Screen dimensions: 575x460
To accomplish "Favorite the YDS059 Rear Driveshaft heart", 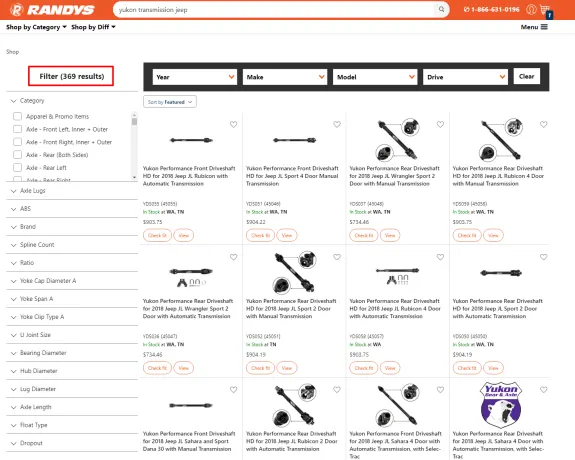I will pos(544,124).
